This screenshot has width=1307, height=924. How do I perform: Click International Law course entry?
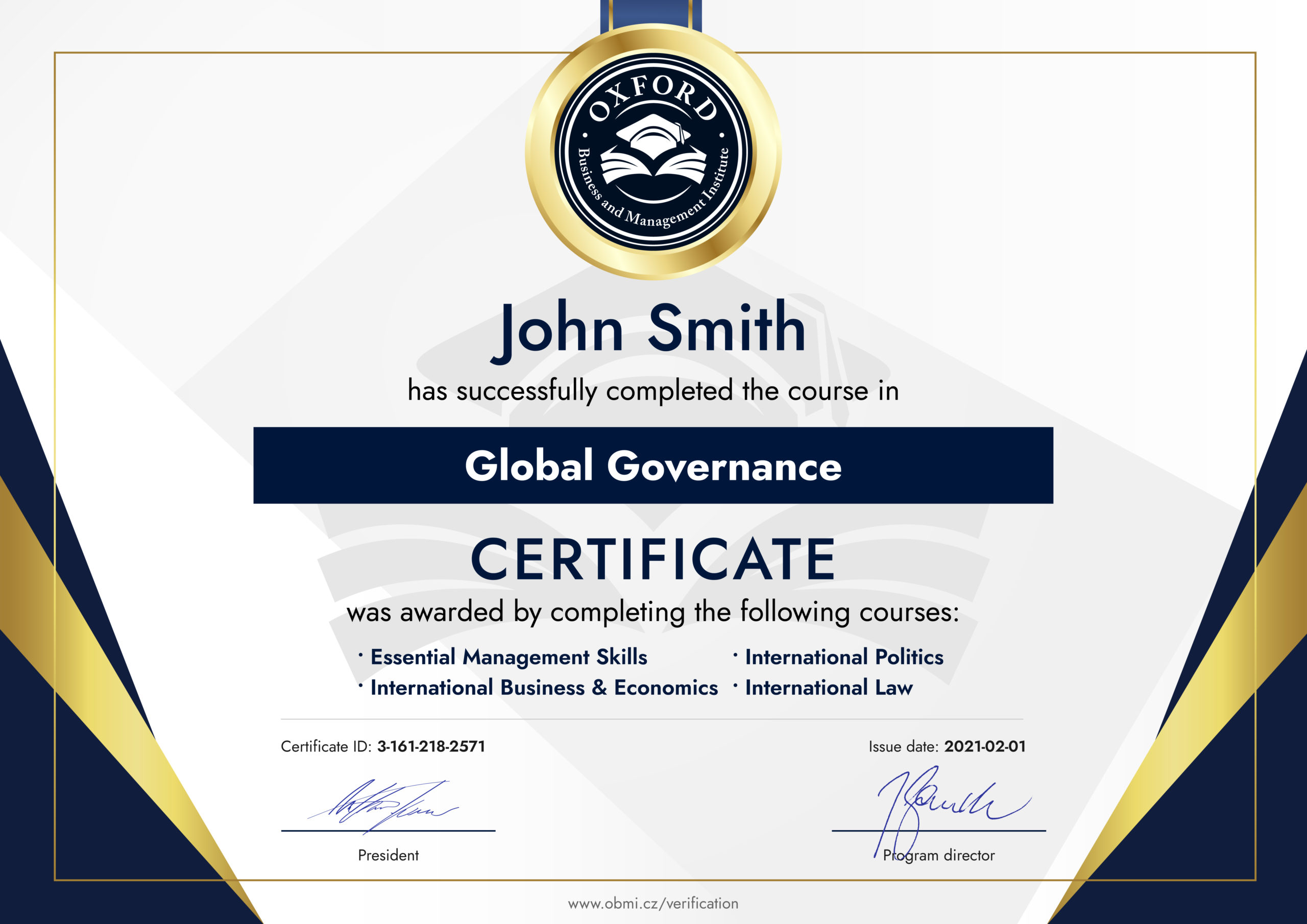click(829, 688)
